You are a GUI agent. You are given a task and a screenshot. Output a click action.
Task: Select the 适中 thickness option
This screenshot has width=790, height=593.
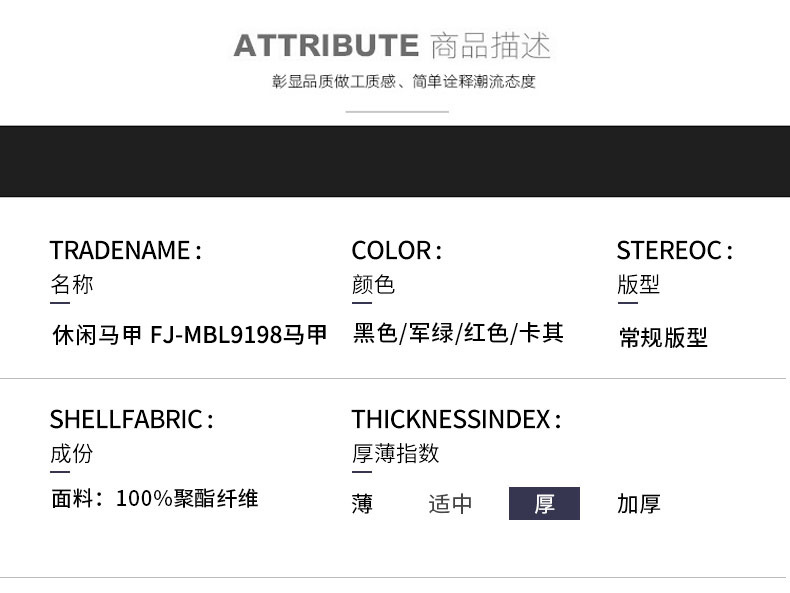point(450,504)
